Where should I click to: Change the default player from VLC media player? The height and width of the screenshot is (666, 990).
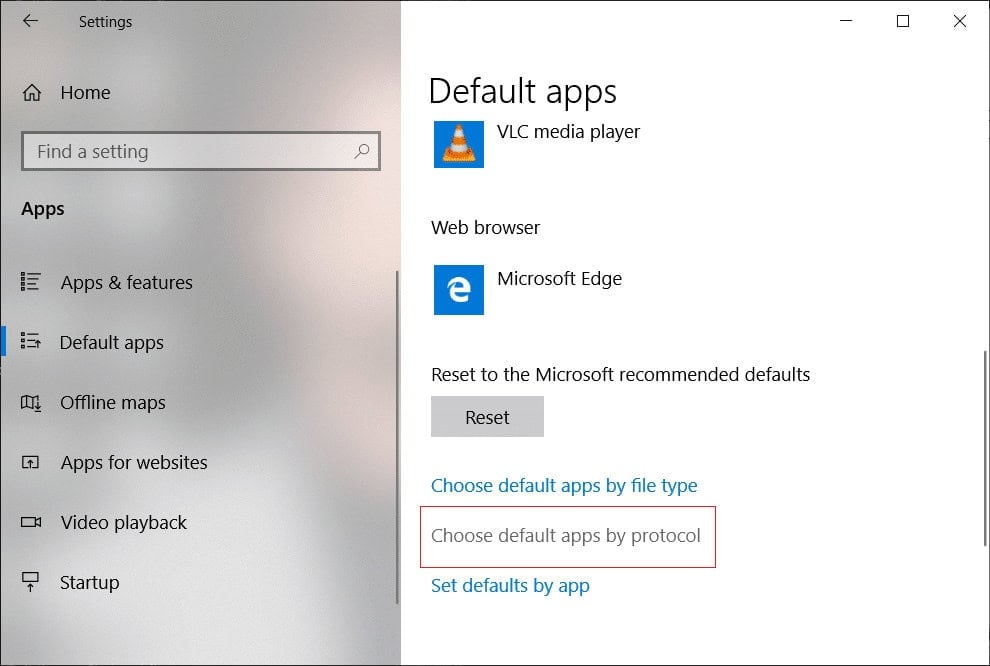pos(567,131)
